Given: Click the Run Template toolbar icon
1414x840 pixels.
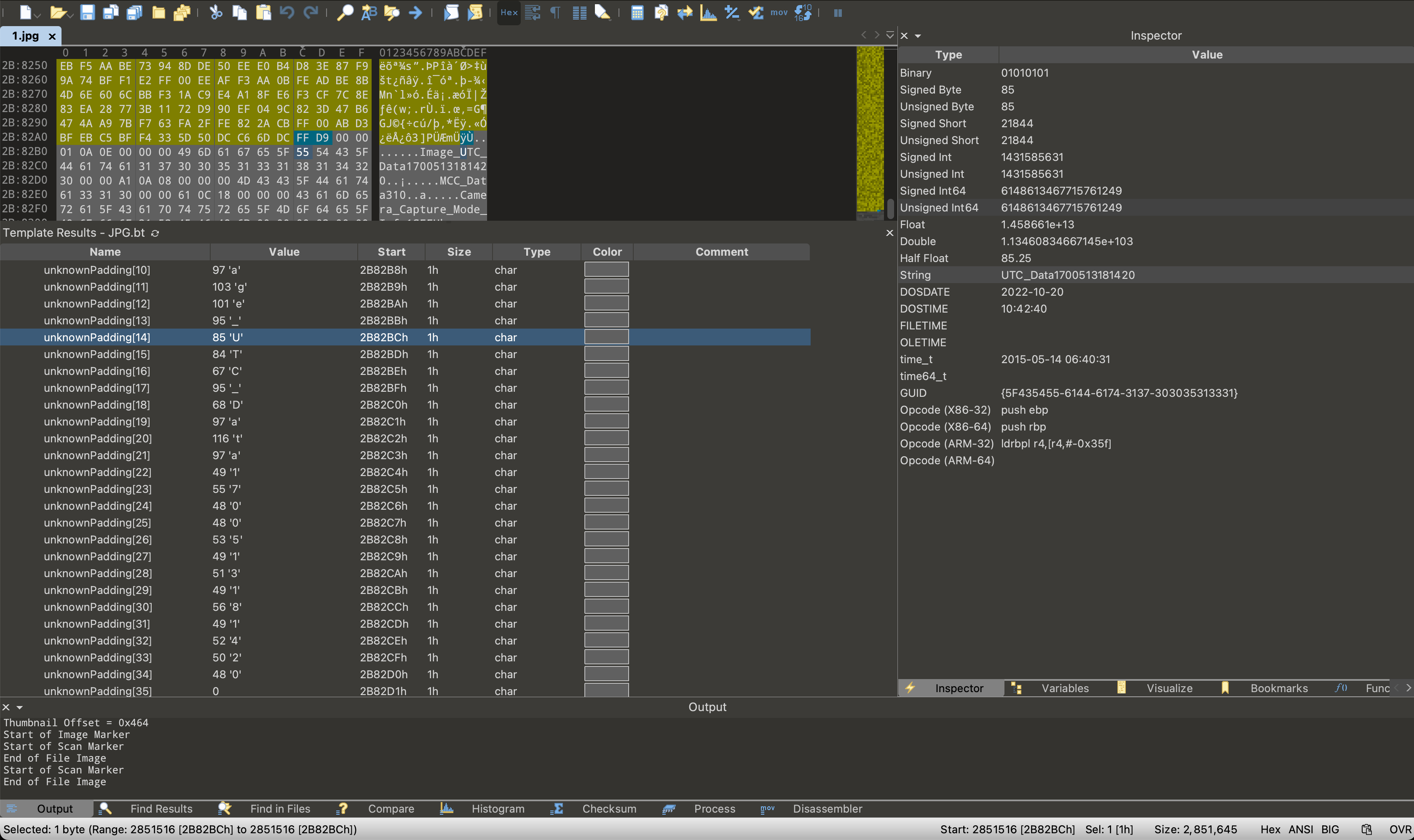Looking at the screenshot, I should 475,13.
